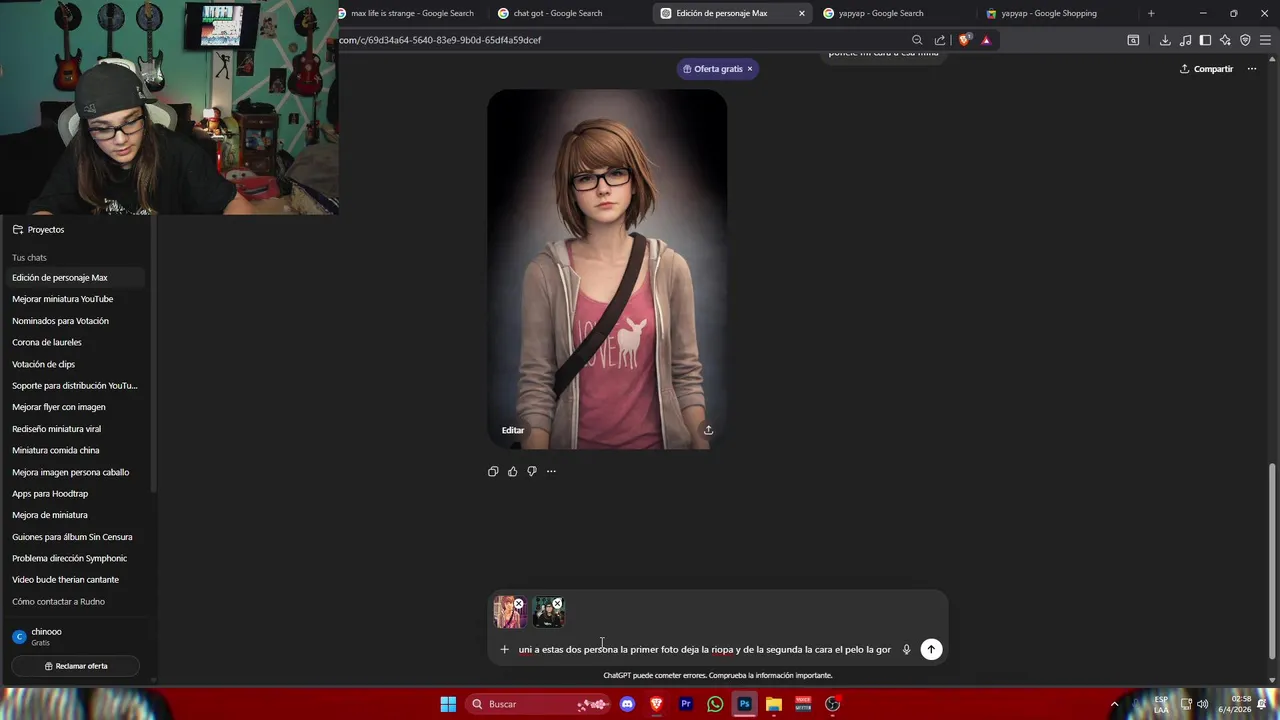The height and width of the screenshot is (720, 1280).
Task: Click the generated Max character image
Action: tap(607, 269)
